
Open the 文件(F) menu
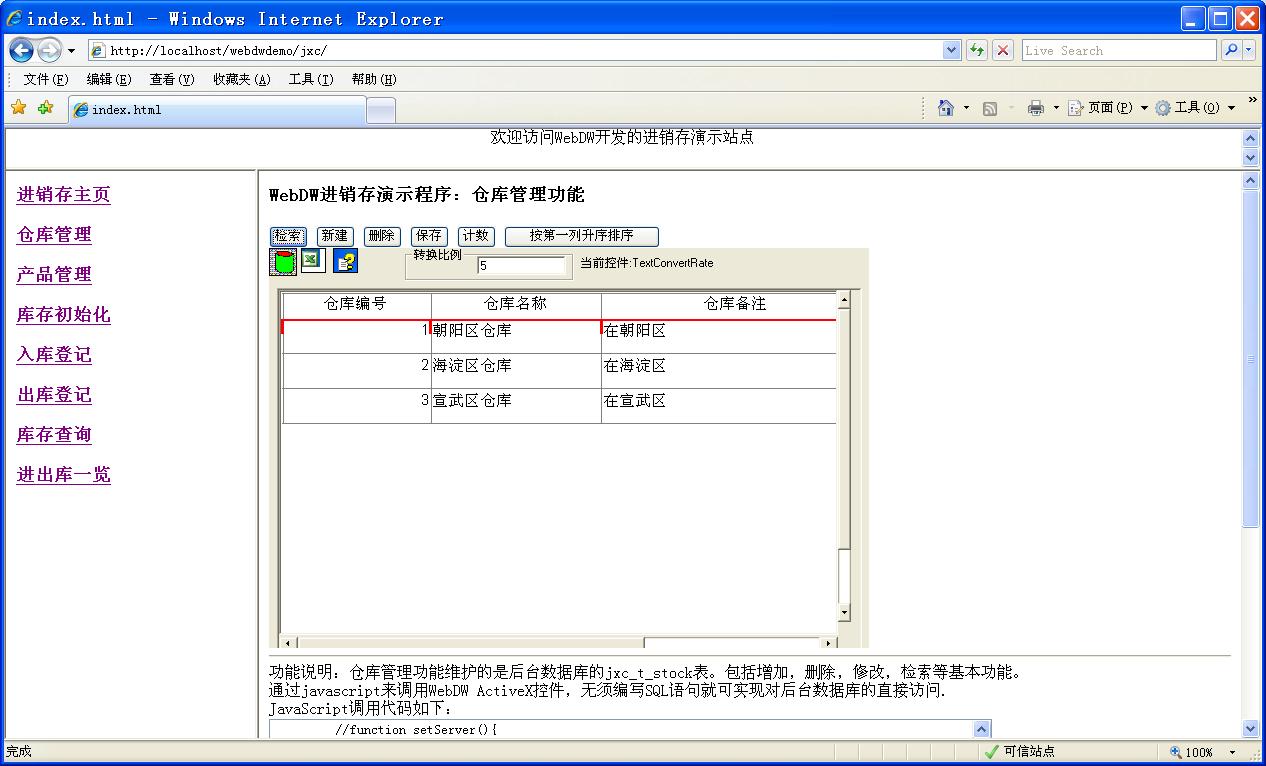tap(46, 79)
